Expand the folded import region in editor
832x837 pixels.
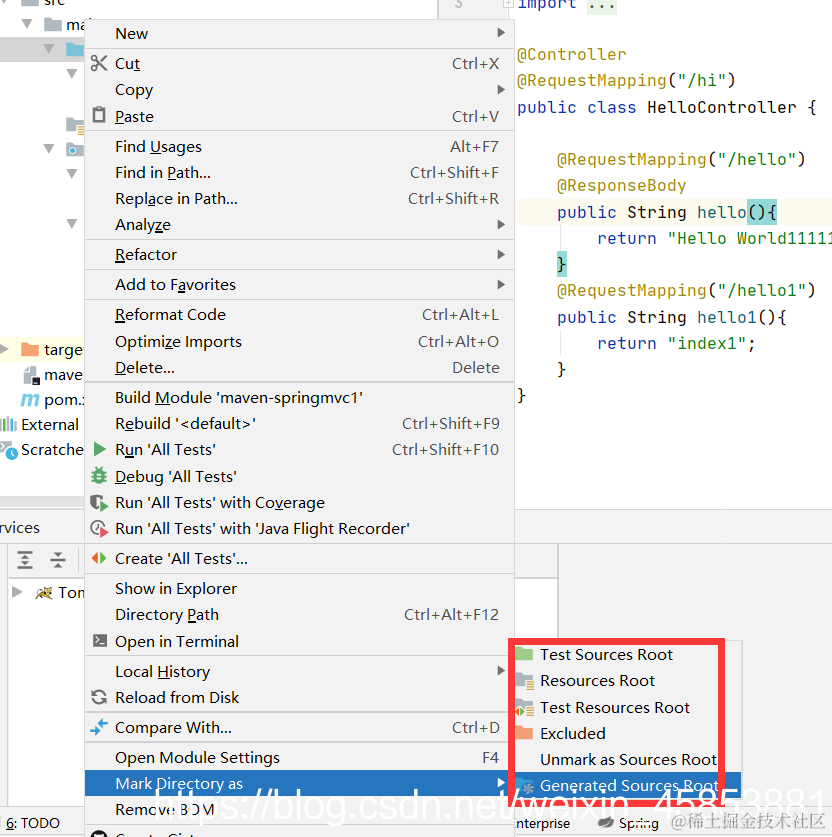coord(508,4)
